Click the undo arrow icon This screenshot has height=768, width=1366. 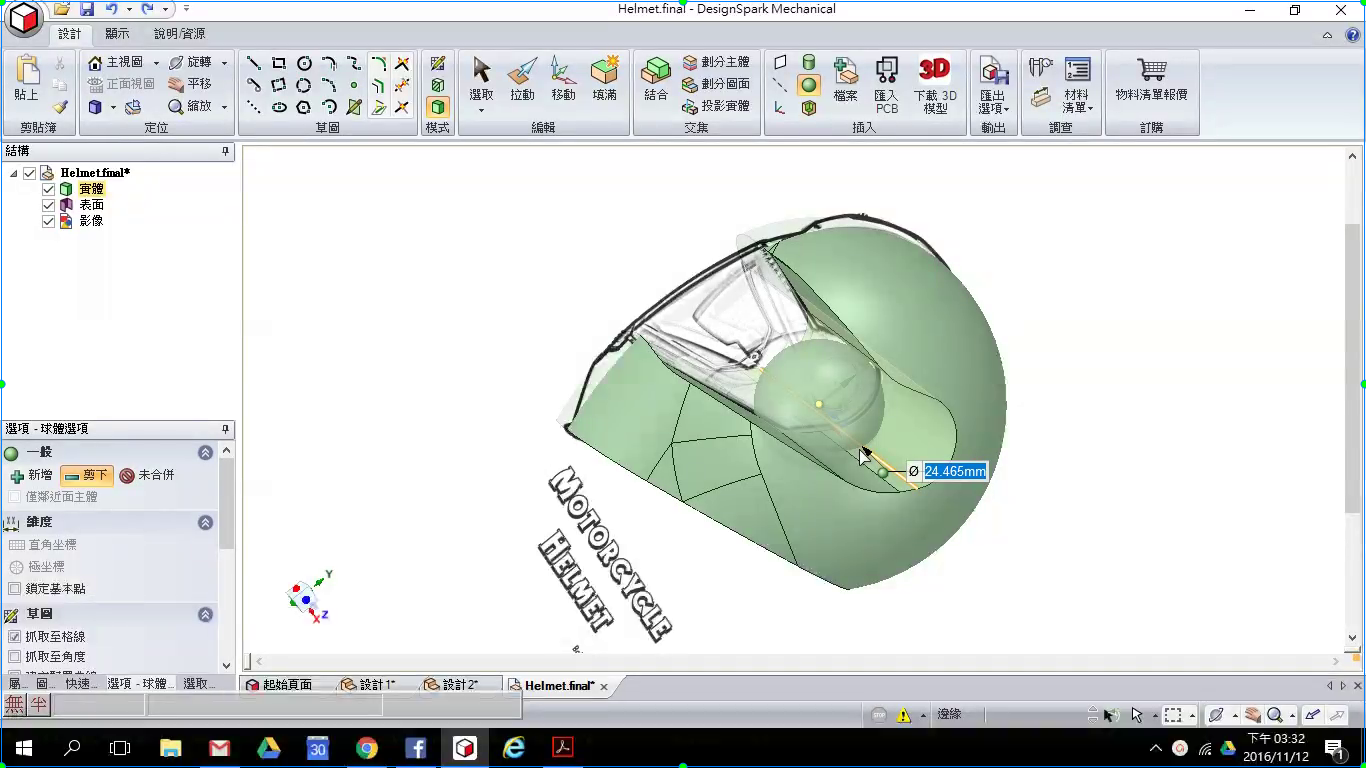tap(111, 9)
